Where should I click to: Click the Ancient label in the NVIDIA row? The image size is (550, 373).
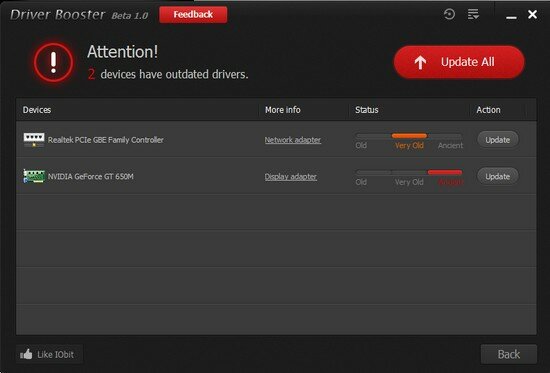[451, 182]
